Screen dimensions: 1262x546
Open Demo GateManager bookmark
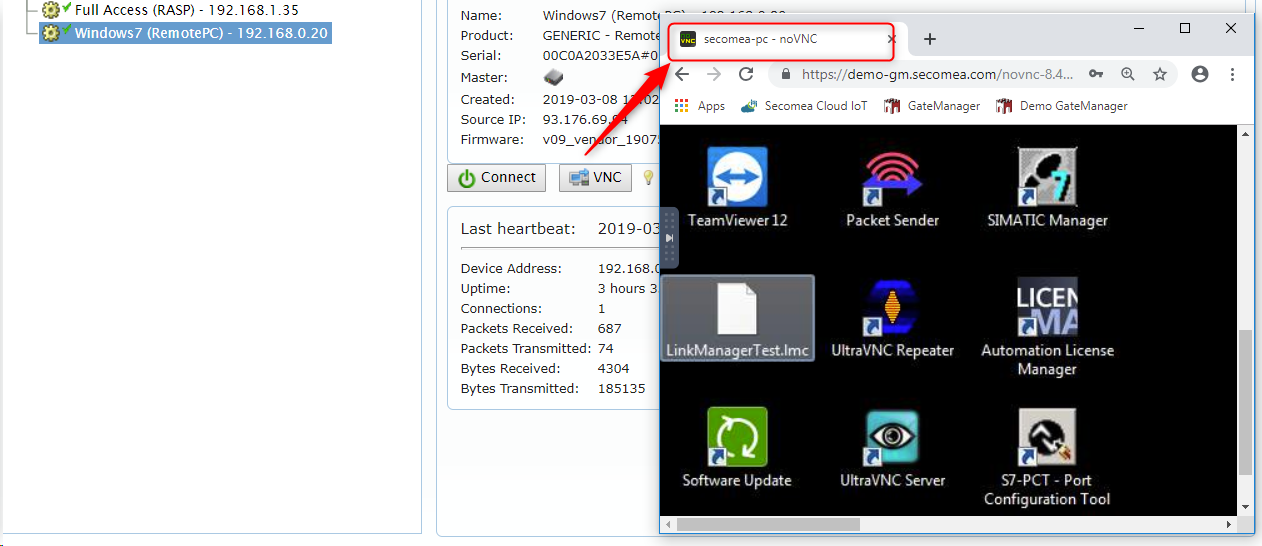coord(1061,106)
